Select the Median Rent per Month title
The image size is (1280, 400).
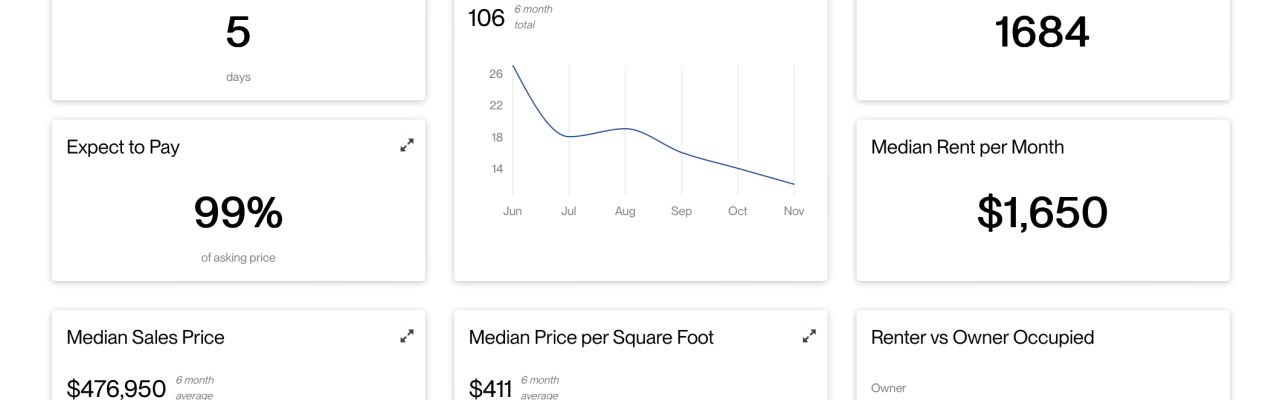tap(967, 147)
